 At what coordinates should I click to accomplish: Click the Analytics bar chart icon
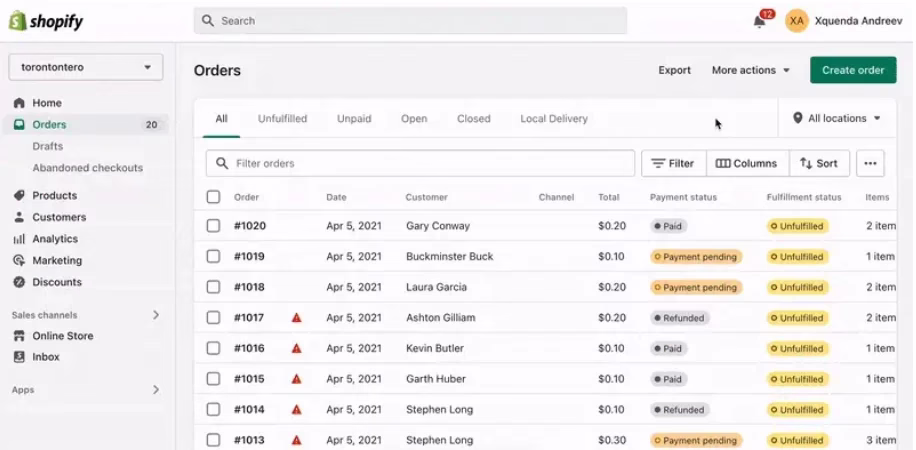point(19,239)
